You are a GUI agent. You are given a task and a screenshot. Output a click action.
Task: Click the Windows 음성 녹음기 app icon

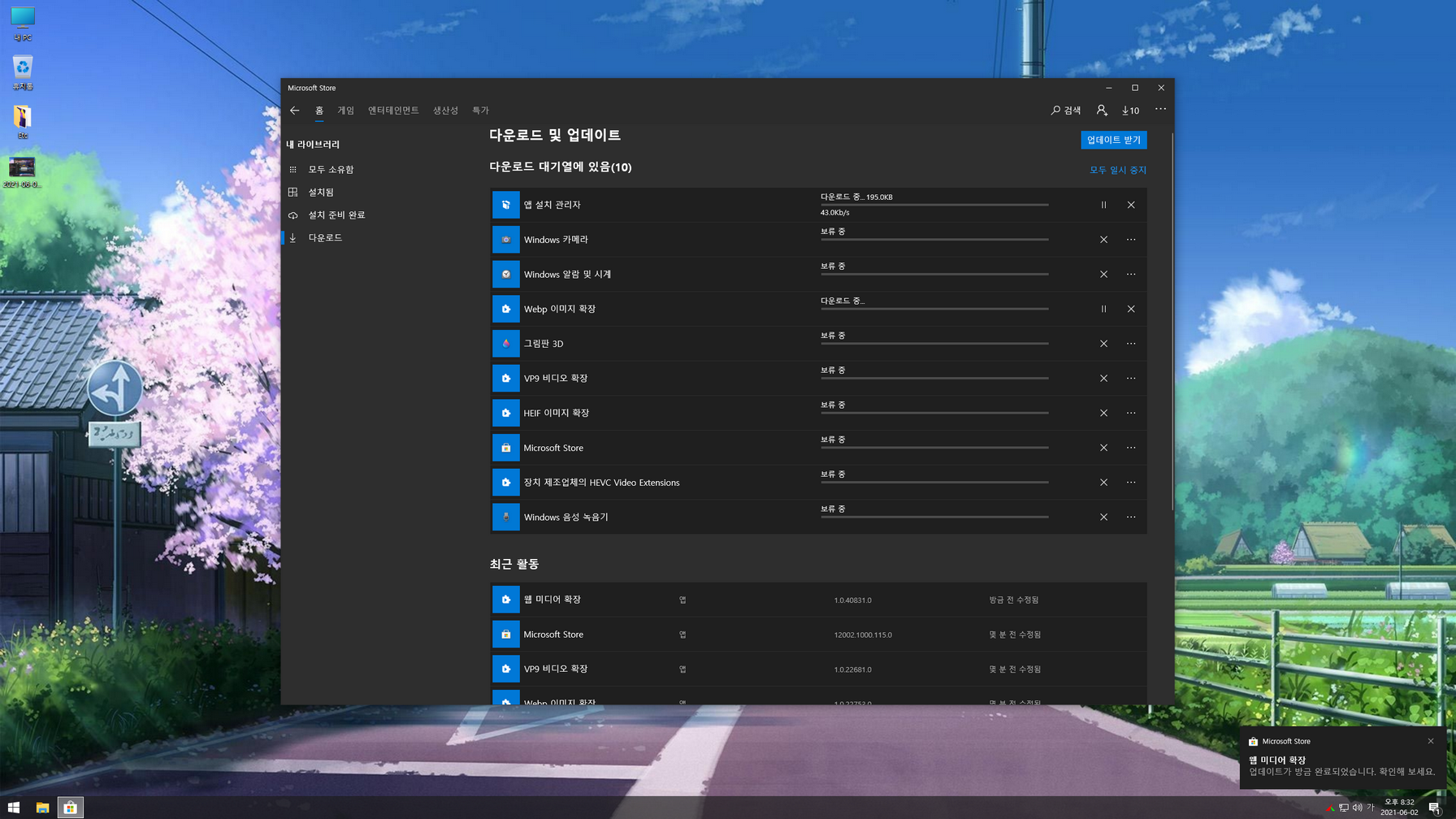pos(505,517)
